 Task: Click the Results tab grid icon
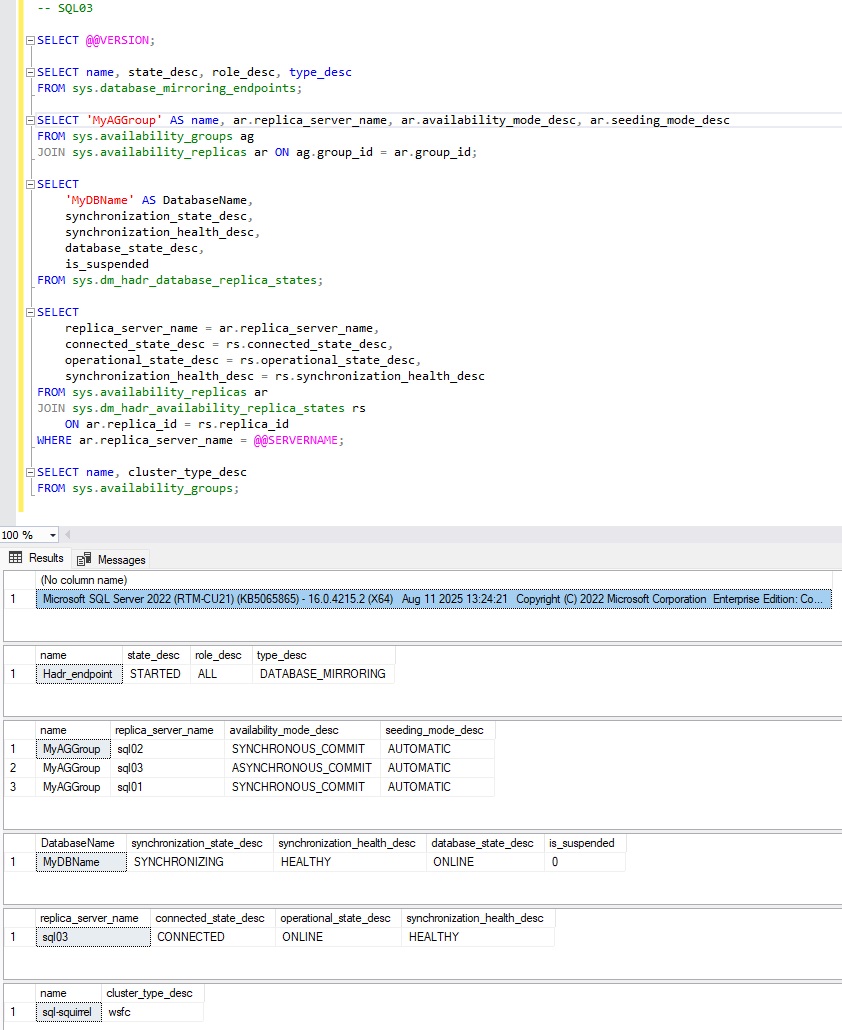point(15,558)
